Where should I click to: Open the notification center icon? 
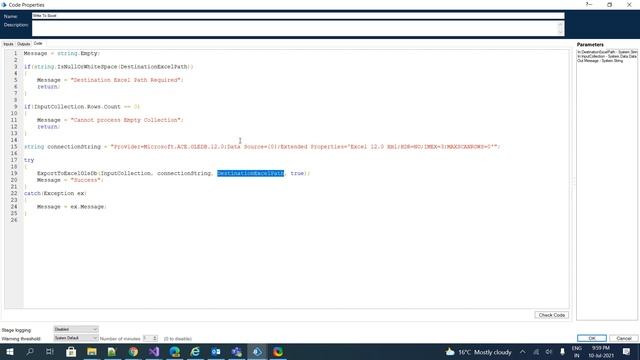(627, 351)
